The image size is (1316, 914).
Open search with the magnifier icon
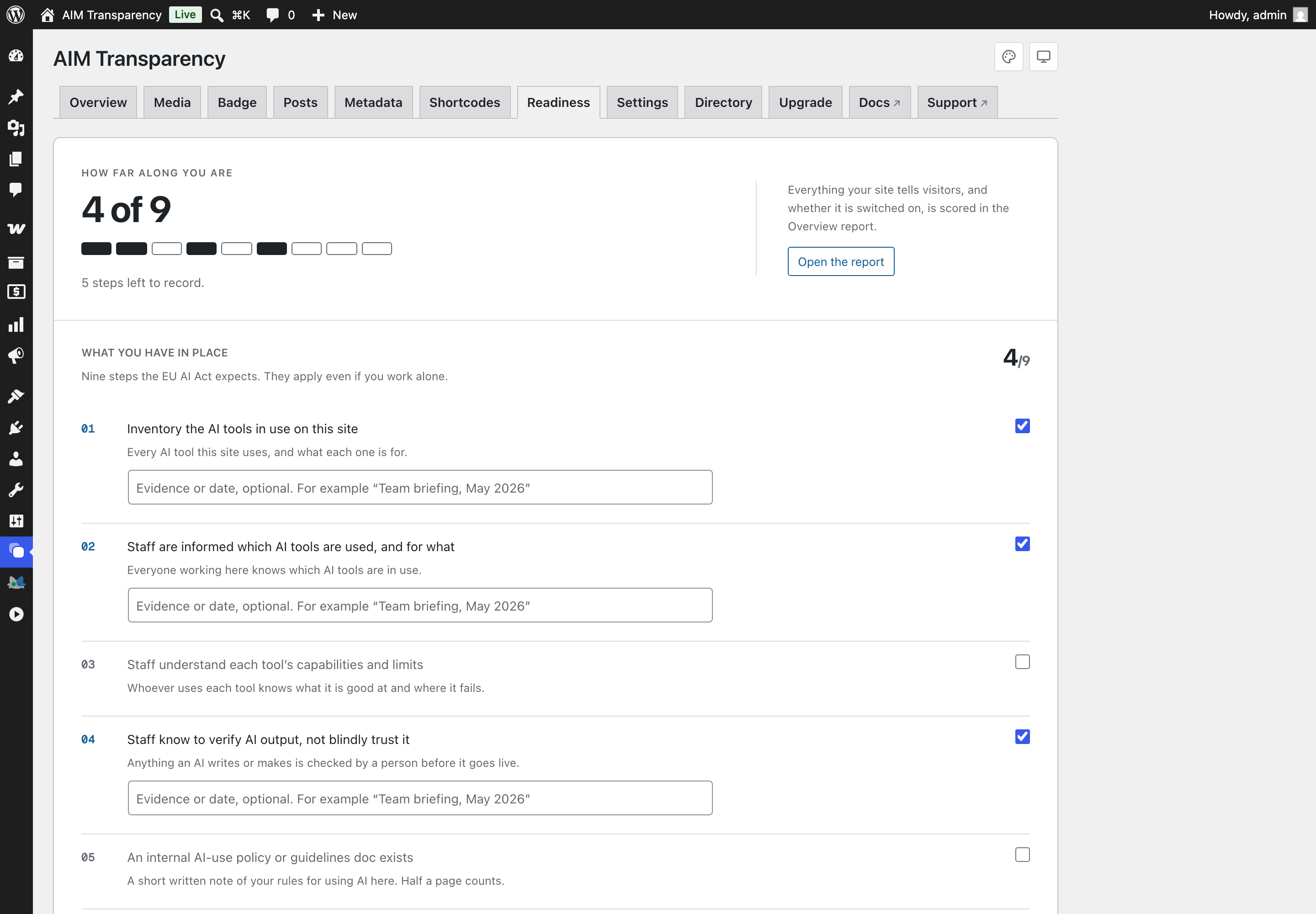click(217, 15)
